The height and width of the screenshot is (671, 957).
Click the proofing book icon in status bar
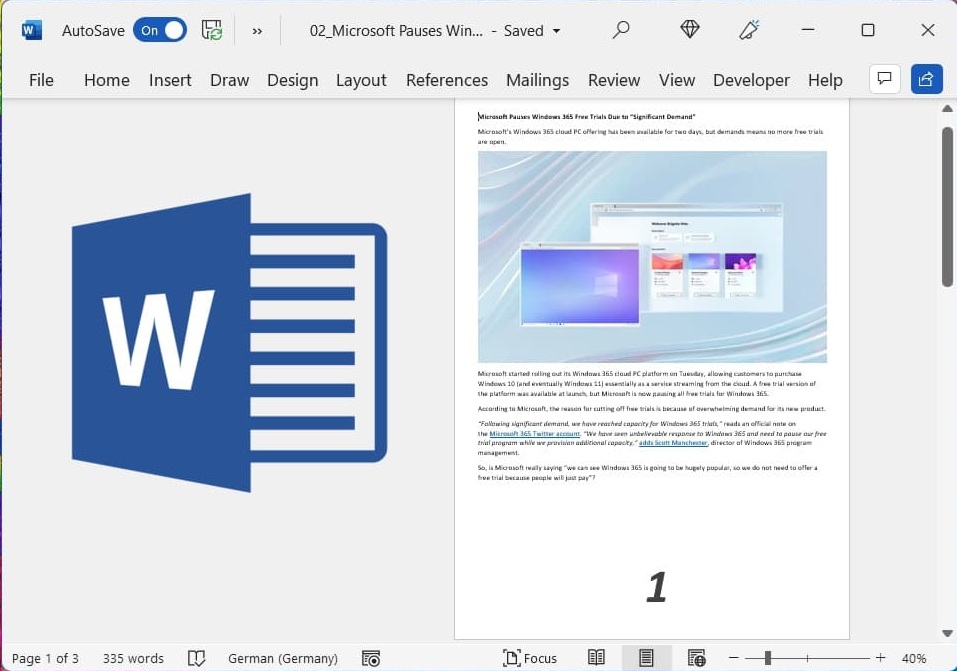click(196, 658)
